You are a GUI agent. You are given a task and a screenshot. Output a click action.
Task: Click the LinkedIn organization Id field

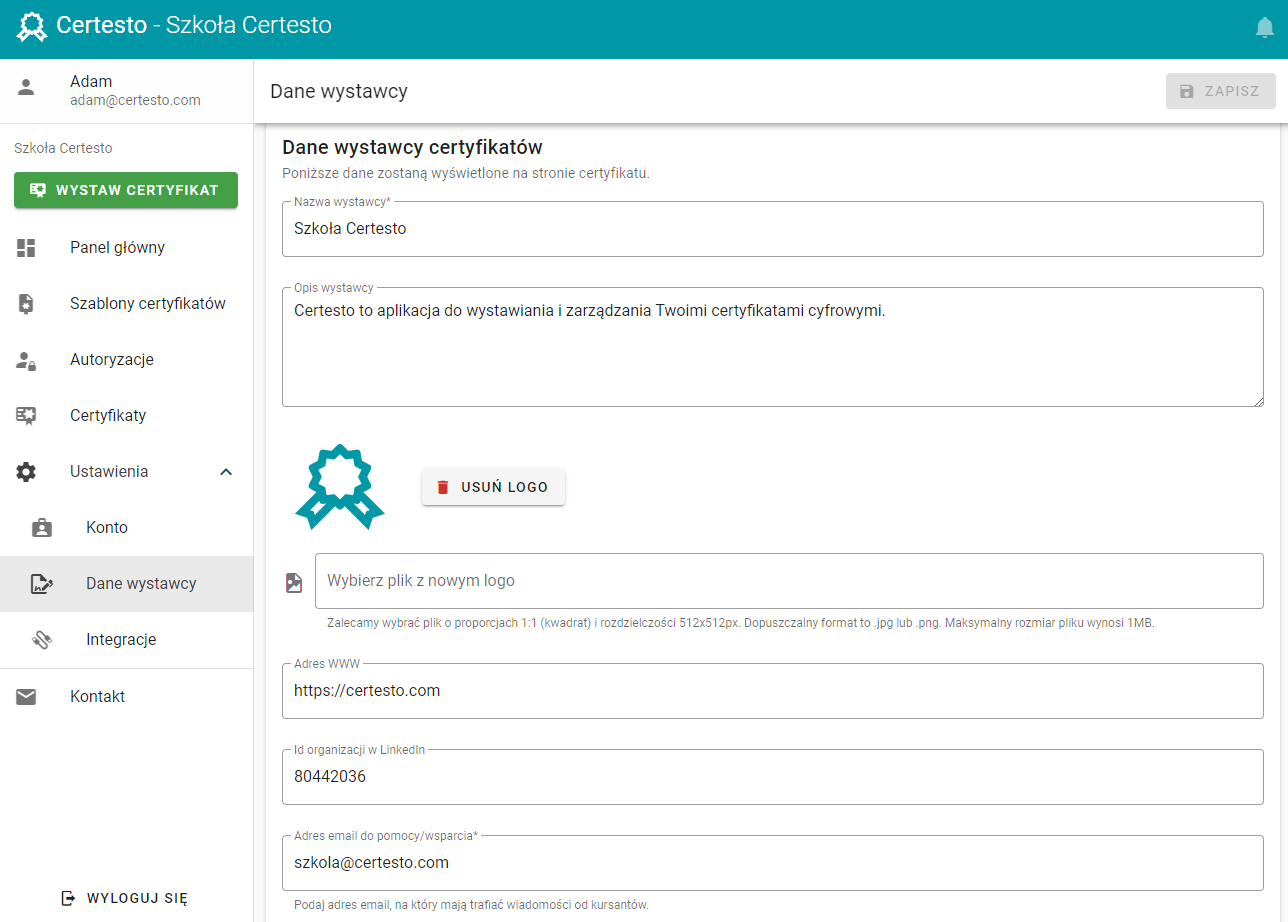coord(773,777)
